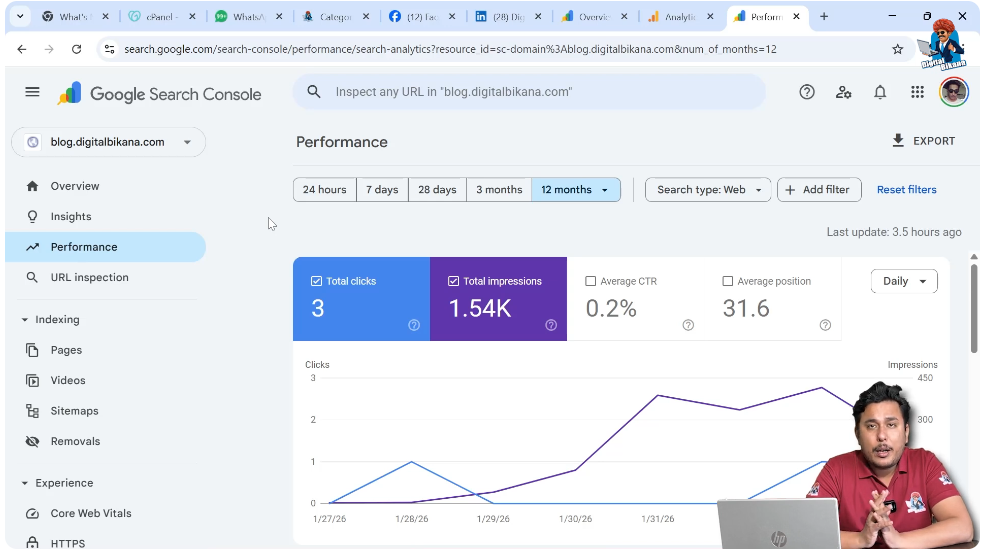This screenshot has height=552, width=984.
Task: Toggle the Total impressions checkbox
Action: 453,281
